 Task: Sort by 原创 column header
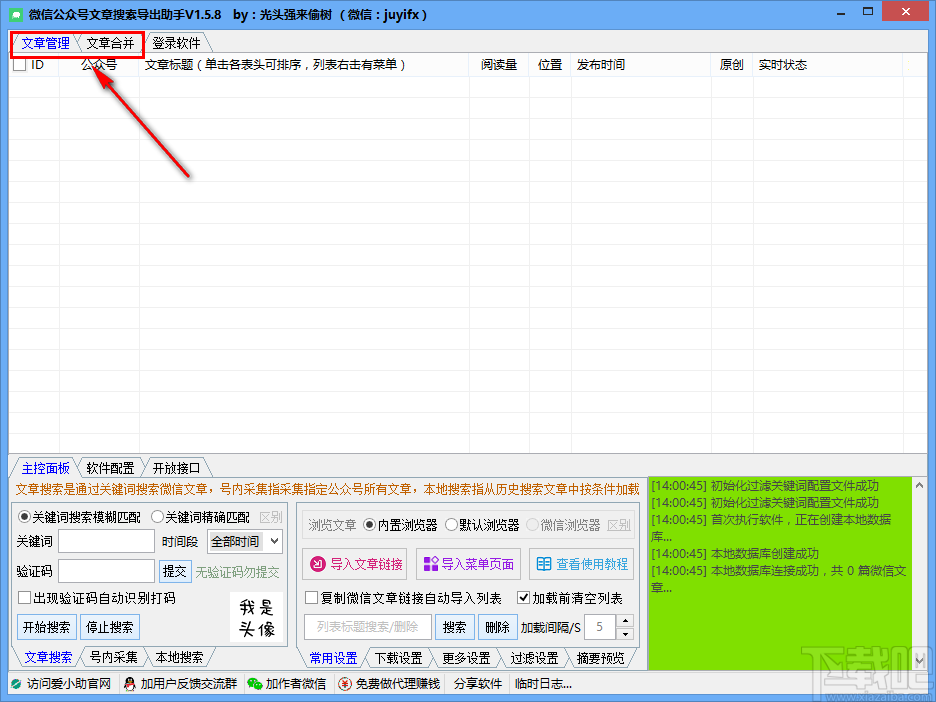point(731,64)
